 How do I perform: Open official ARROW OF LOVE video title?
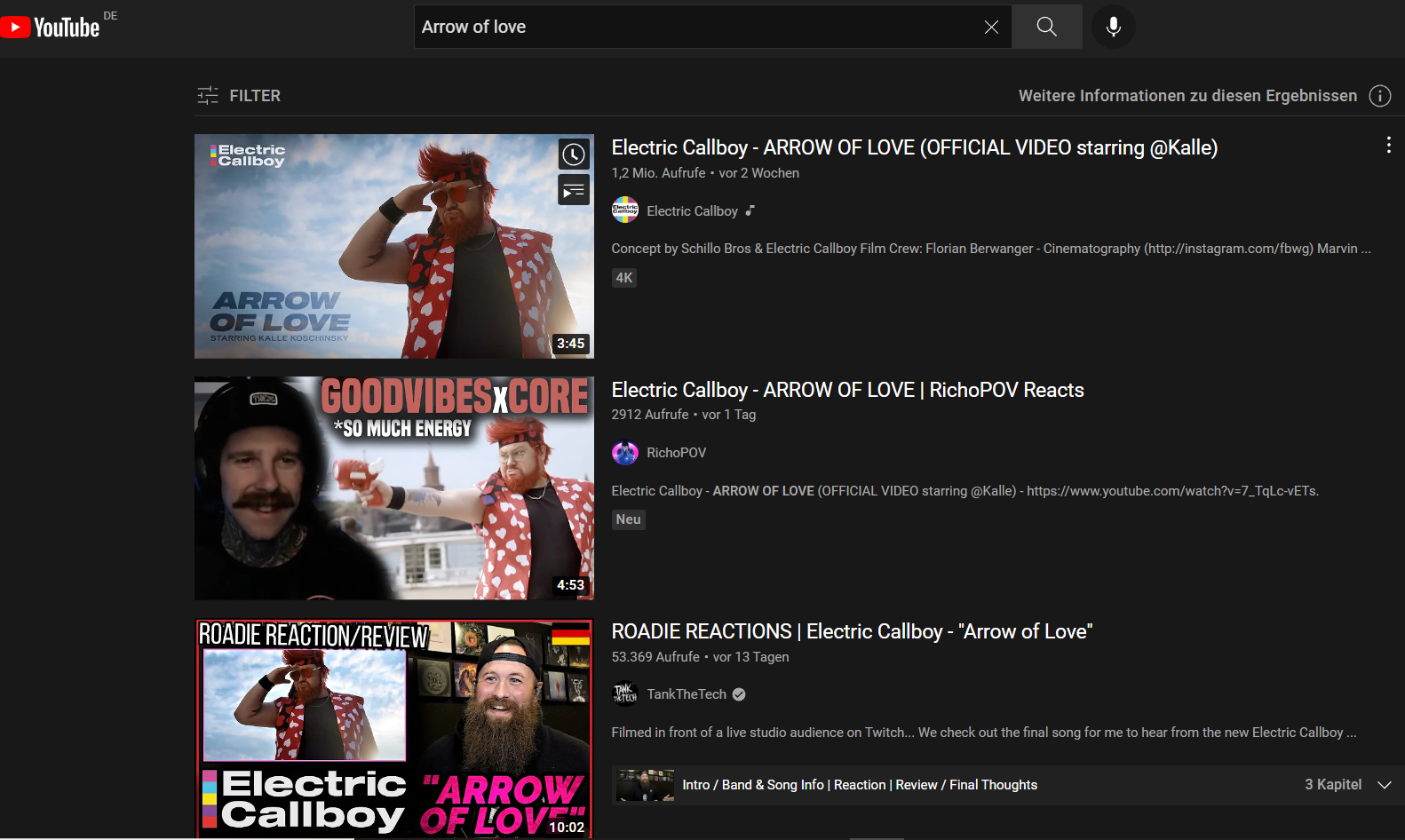pyautogui.click(x=914, y=147)
